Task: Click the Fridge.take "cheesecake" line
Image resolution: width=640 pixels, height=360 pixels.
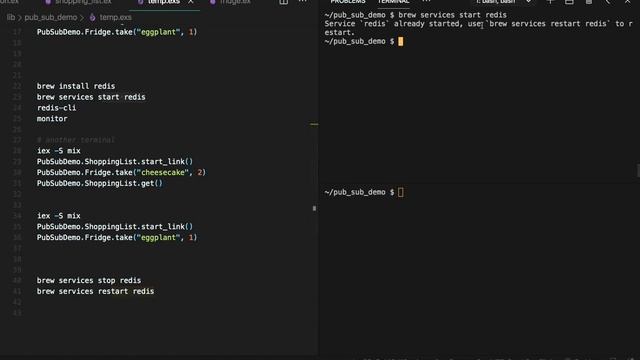Action: pos(121,173)
